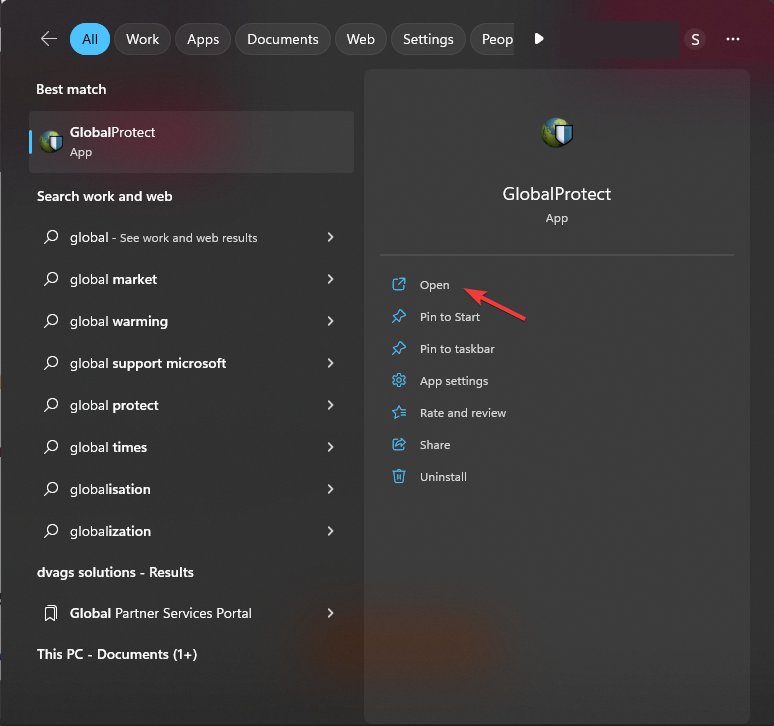Click 'See work and web results' text
The image size is (774, 726).
[x=189, y=238]
